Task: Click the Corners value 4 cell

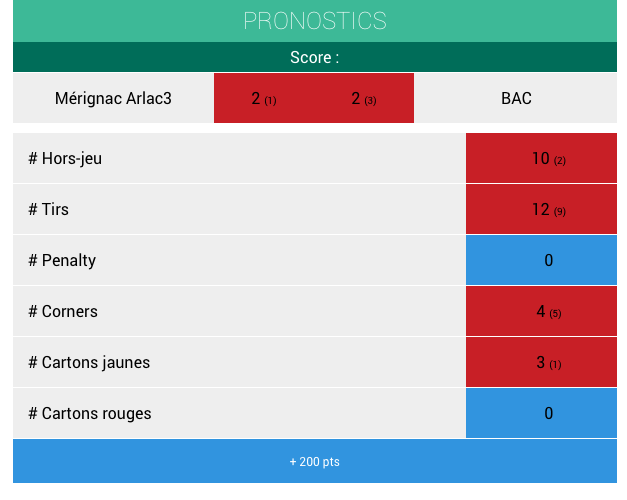Action: [541, 311]
